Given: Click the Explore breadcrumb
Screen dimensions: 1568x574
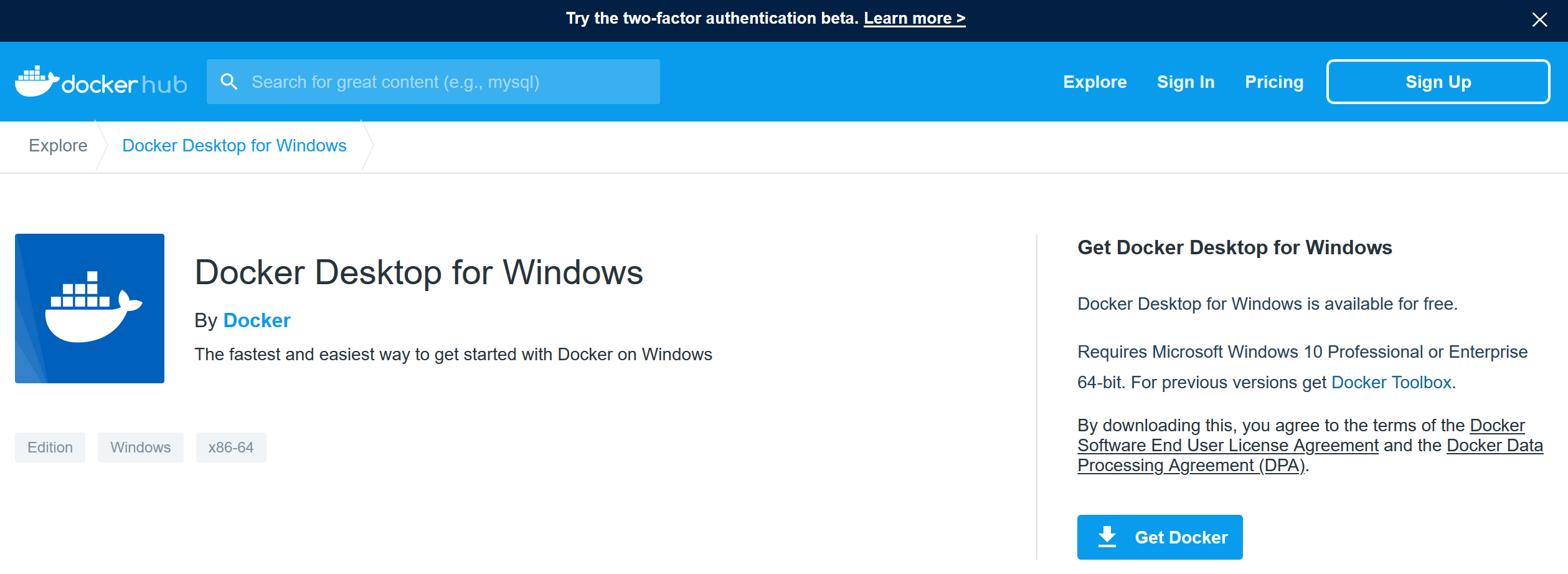Looking at the screenshot, I should [x=58, y=146].
